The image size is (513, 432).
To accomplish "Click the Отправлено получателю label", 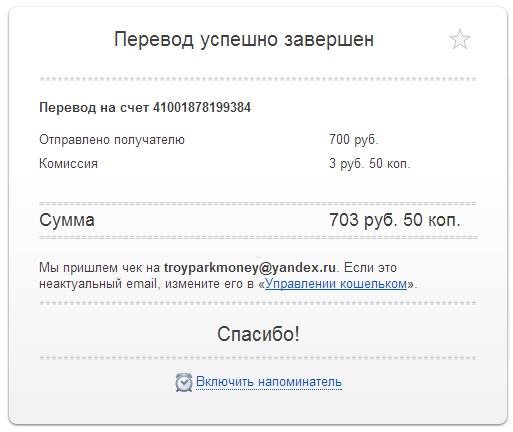I will point(112,140).
